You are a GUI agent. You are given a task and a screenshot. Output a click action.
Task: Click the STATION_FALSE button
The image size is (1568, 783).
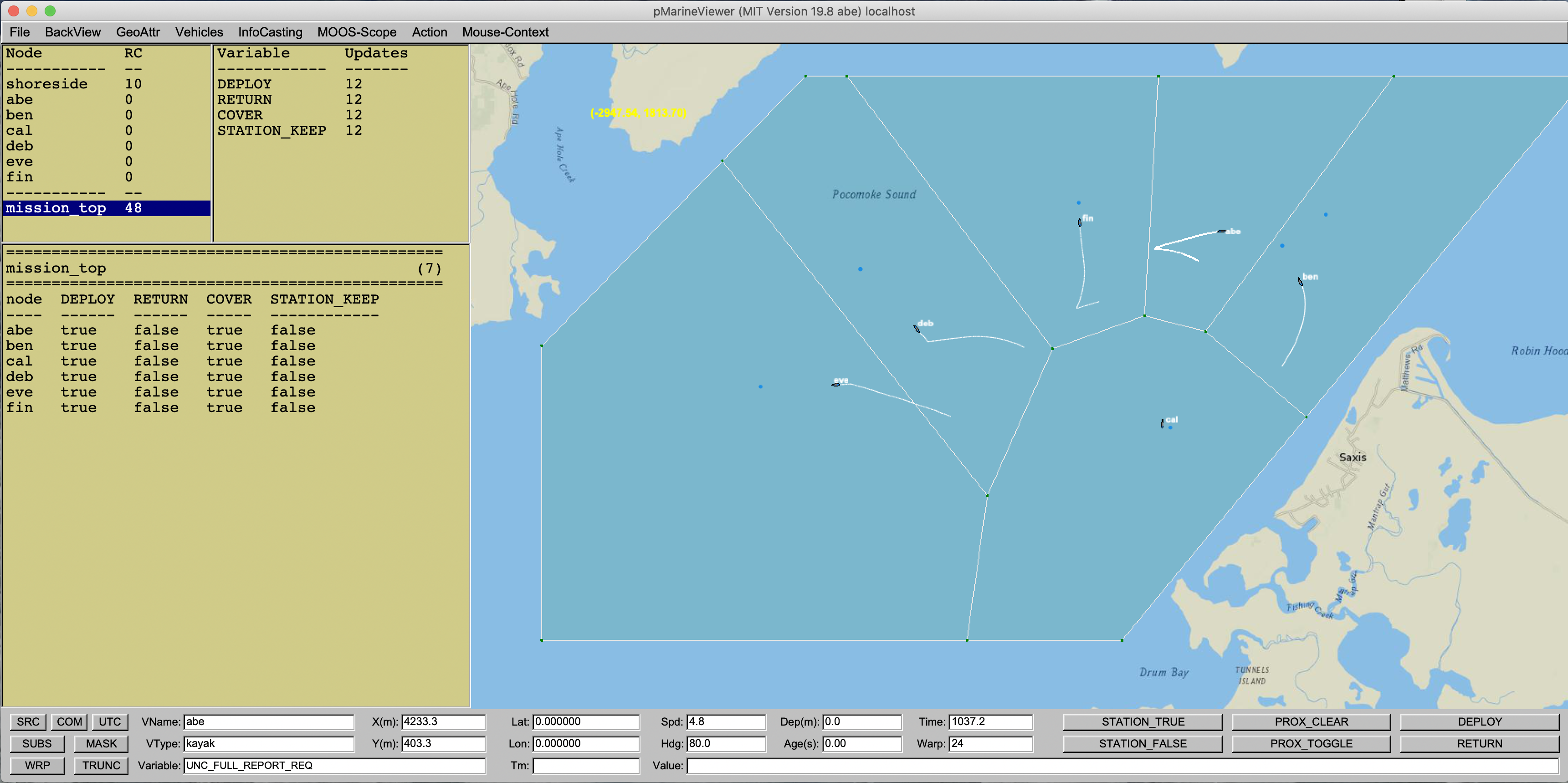click(1143, 743)
